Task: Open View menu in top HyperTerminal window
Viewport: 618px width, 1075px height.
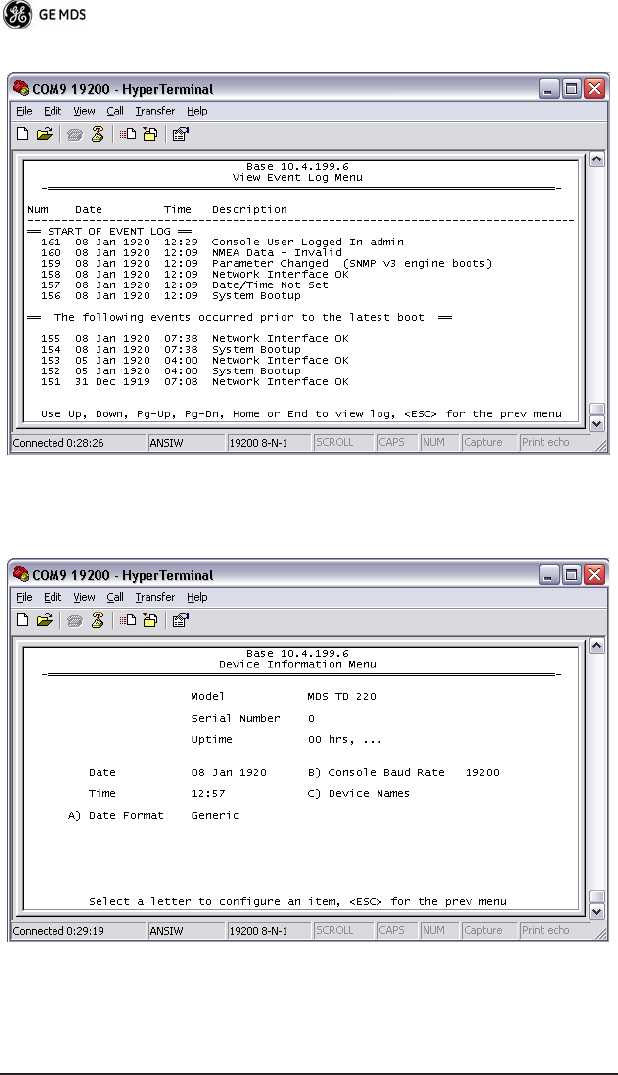Action: [x=84, y=111]
